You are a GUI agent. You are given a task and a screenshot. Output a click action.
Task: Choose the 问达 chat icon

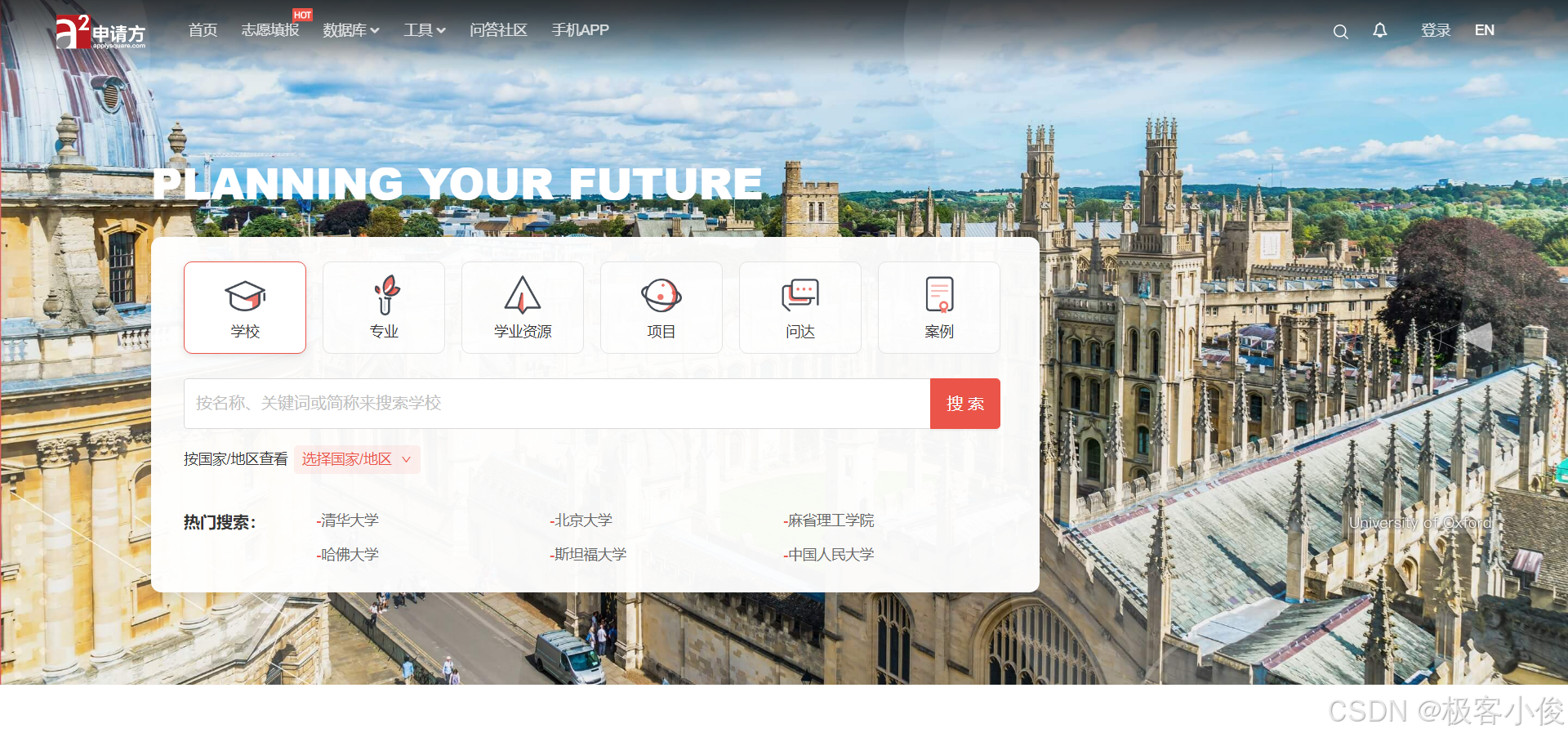click(x=800, y=307)
